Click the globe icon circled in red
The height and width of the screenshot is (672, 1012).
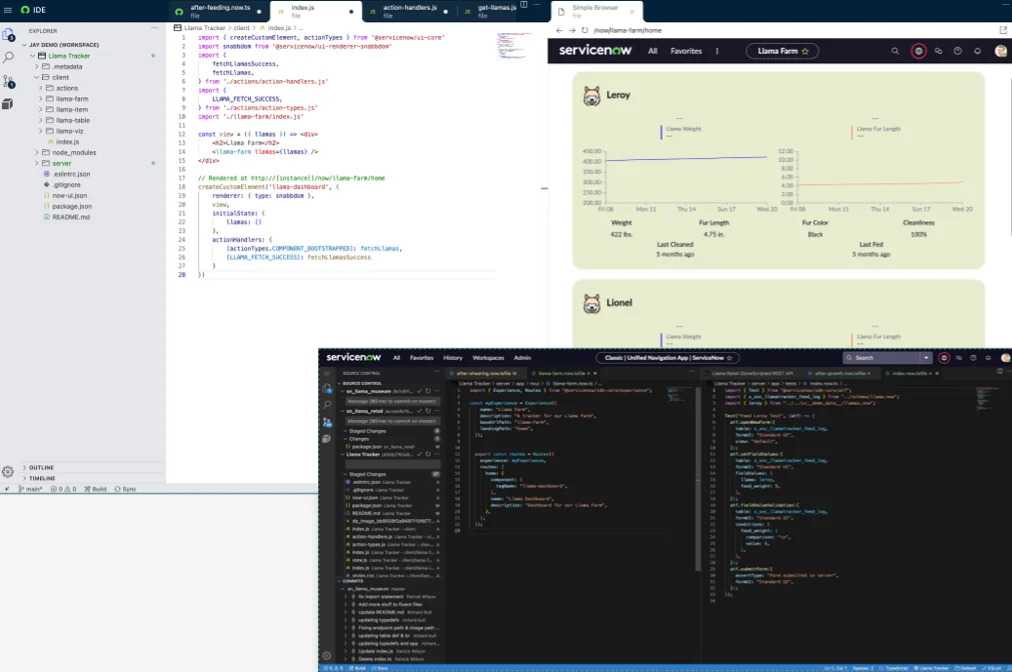(x=918, y=51)
